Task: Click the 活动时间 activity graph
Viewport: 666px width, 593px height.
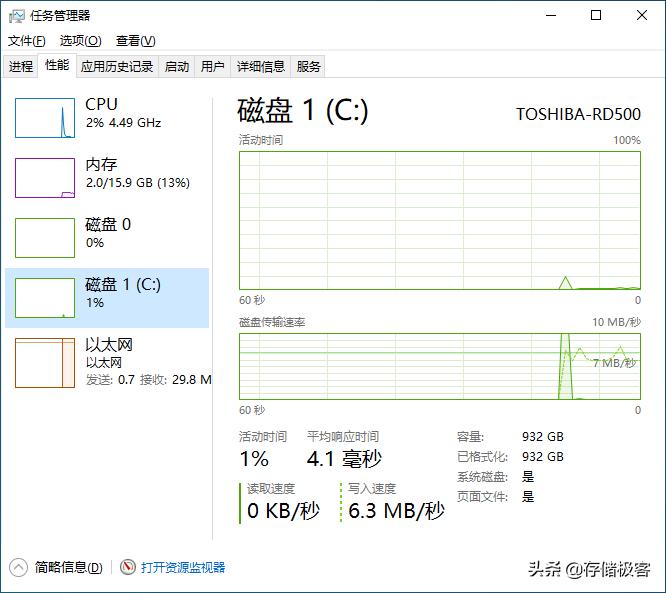Action: click(440, 220)
